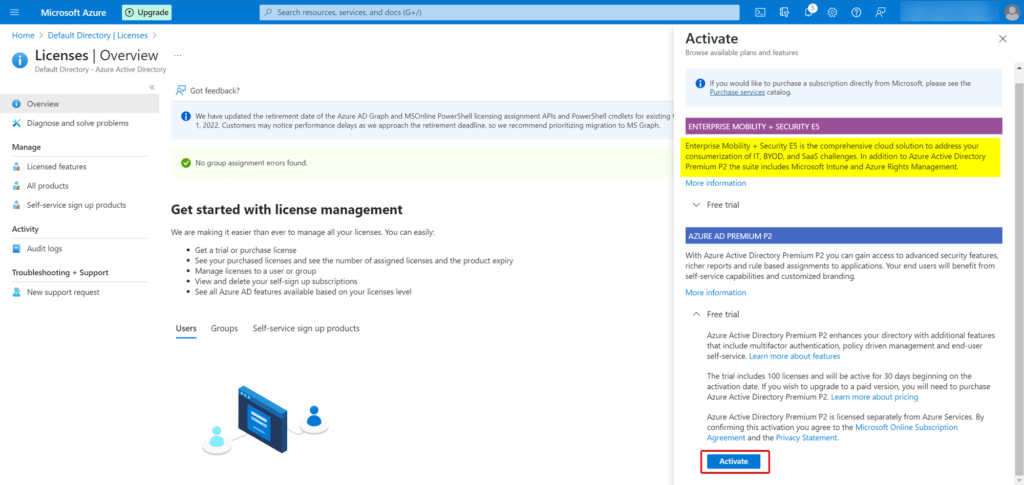Open the ellipsis menu beside Licenses Overview
The height and width of the screenshot is (485, 1024).
tap(178, 55)
